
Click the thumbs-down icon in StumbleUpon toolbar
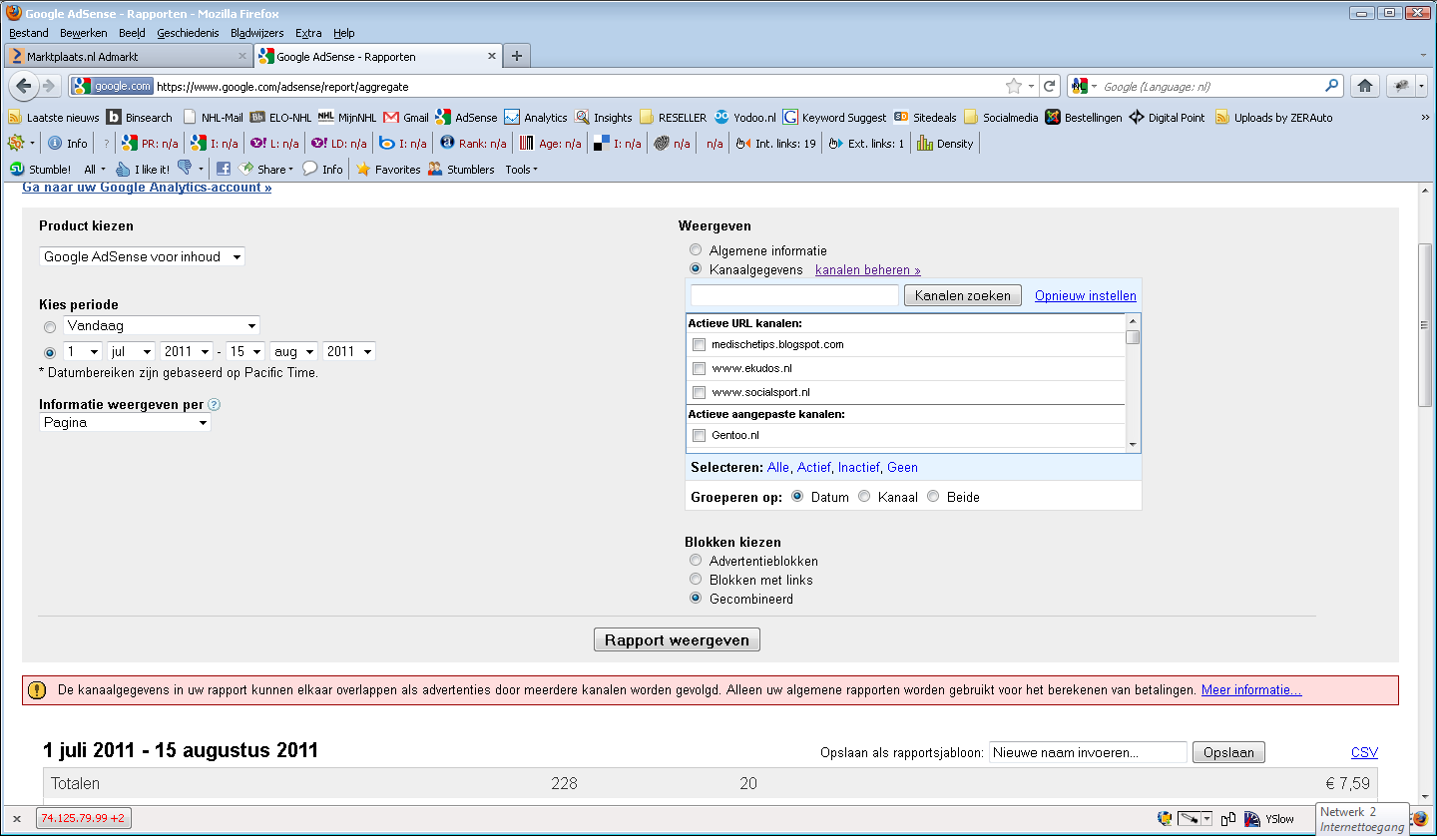point(185,169)
